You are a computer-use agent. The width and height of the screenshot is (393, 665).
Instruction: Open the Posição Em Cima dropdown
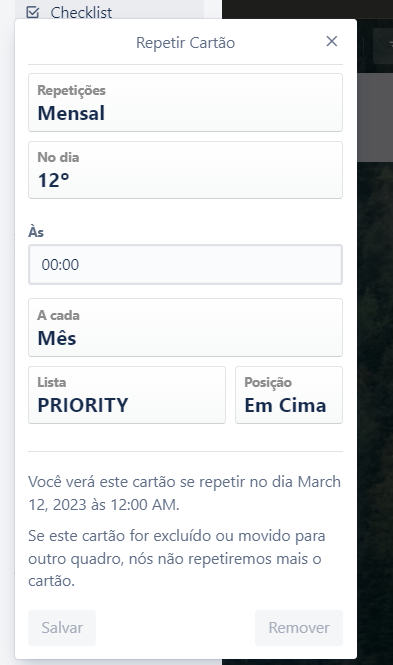pos(289,395)
